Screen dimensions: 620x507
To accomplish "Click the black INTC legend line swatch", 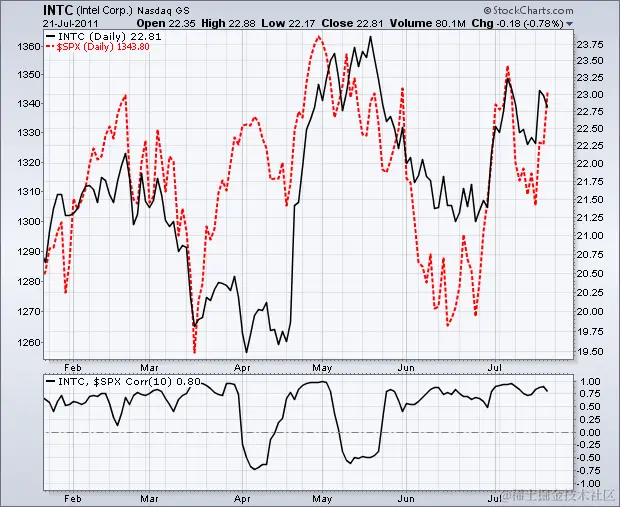I will 51,36.
